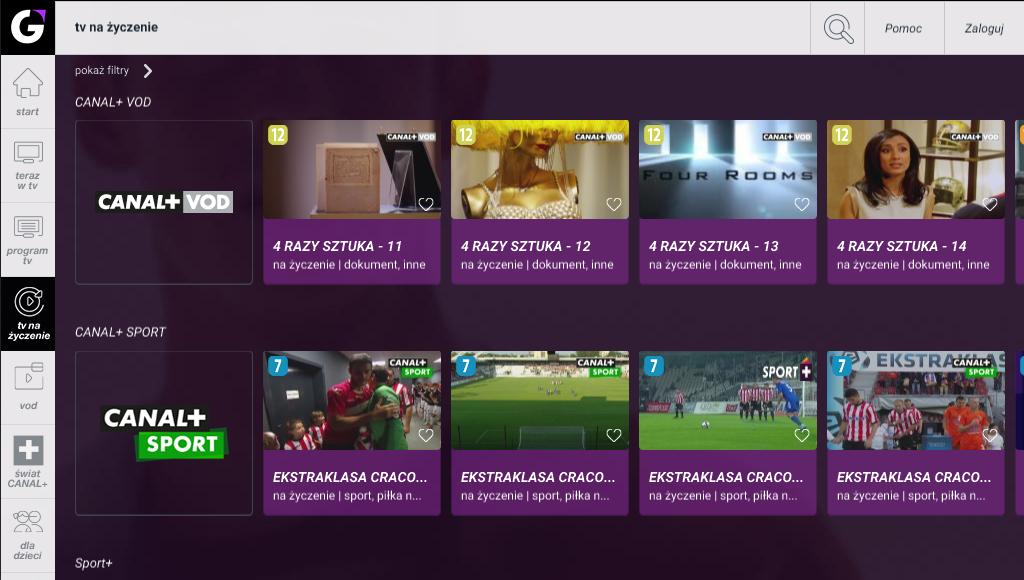Go to the start home icon
This screenshot has width=1024, height=580.
[x=27, y=84]
